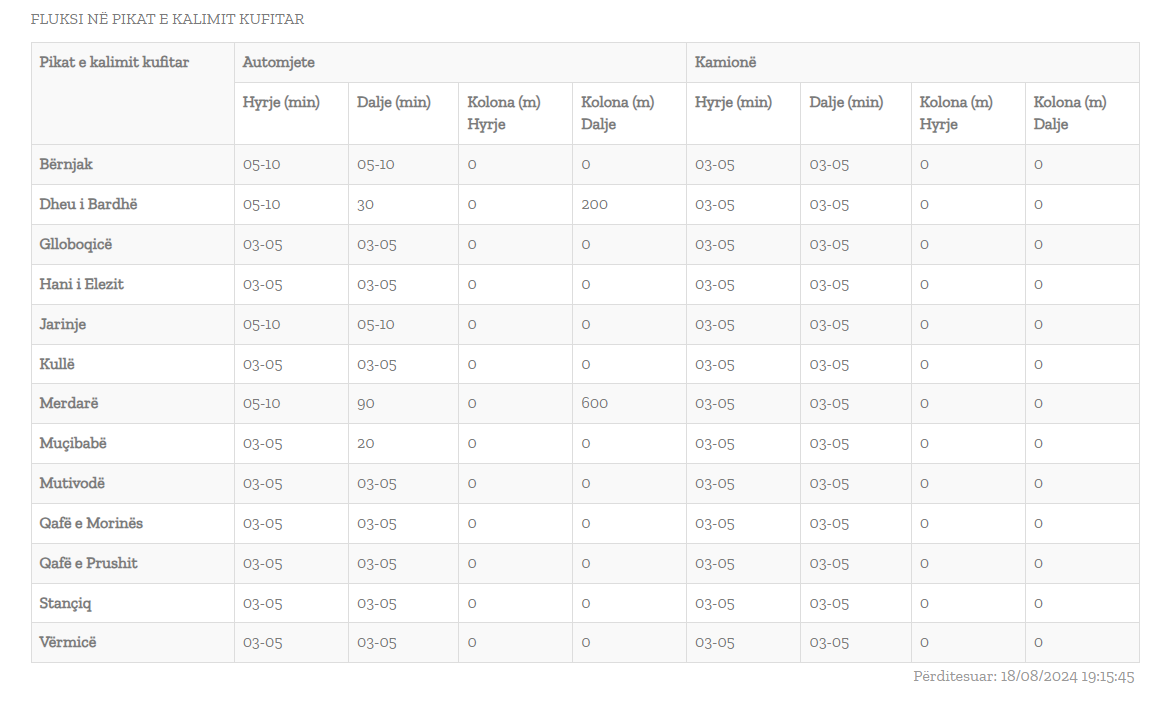Select the Kullë row label

coord(57,364)
